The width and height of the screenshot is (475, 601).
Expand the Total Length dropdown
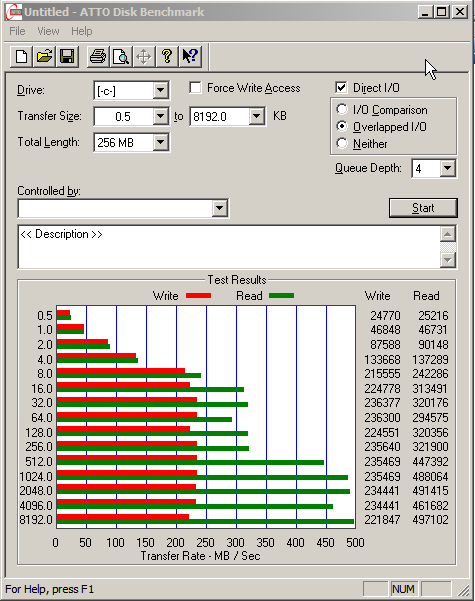pos(161,142)
